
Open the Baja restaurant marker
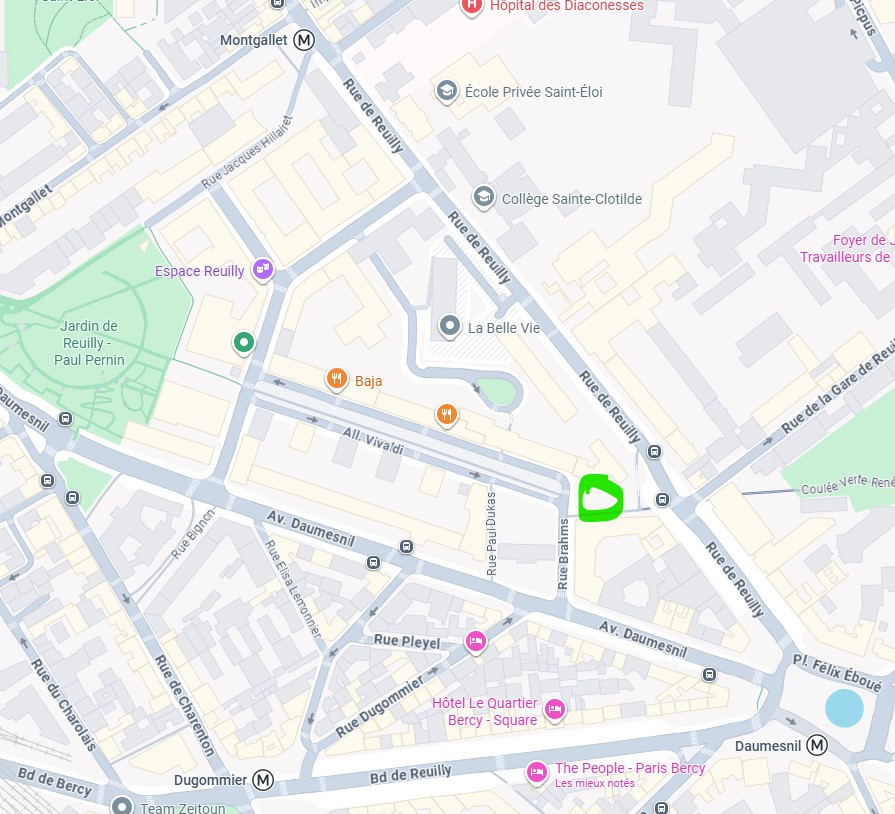point(337,379)
